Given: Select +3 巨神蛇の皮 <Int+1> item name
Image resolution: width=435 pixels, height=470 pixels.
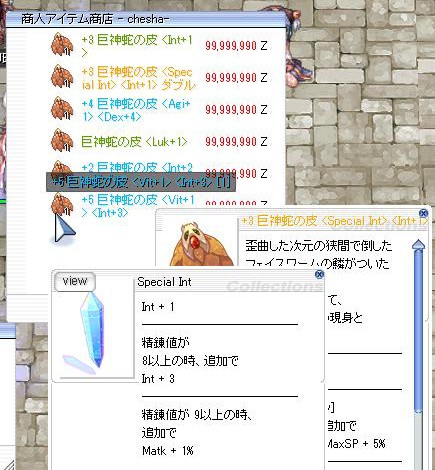Looking at the screenshot, I should pos(137,46).
